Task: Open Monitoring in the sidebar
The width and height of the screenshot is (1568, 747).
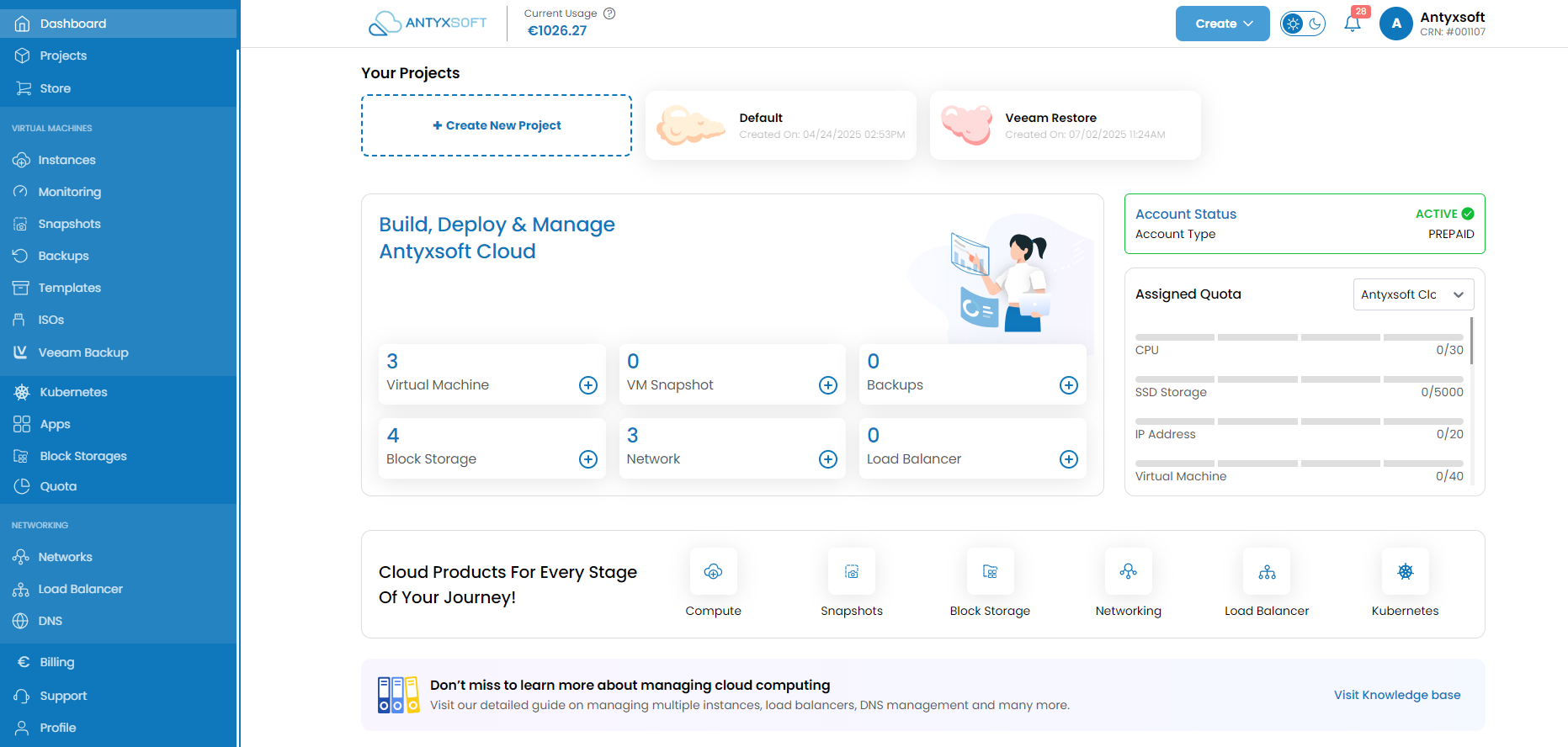Action: [x=118, y=192]
